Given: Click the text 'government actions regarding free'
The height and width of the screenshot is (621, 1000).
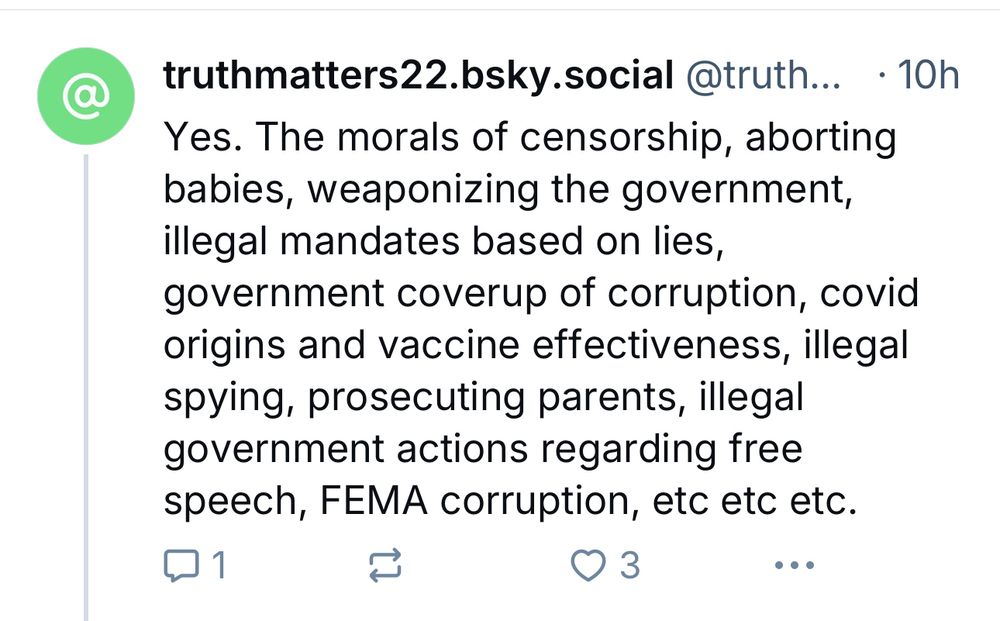Looking at the screenshot, I should tap(482, 450).
